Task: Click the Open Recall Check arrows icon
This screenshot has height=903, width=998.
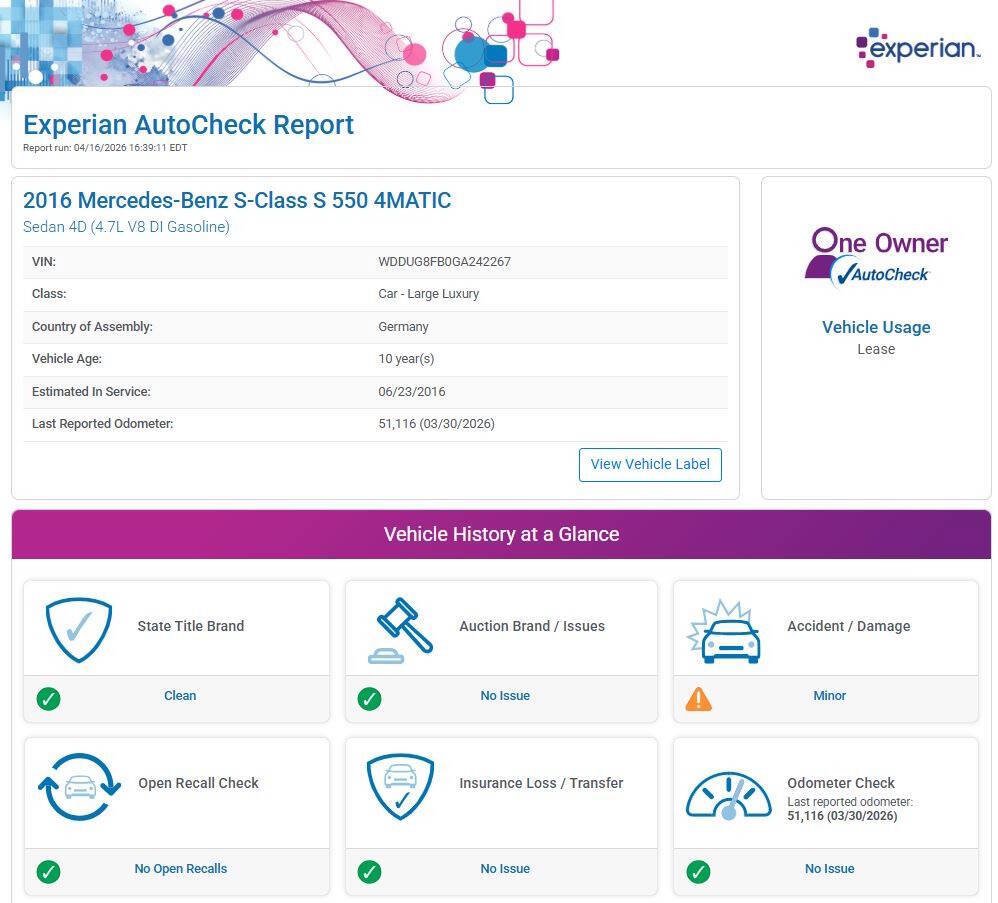Action: tap(80, 787)
